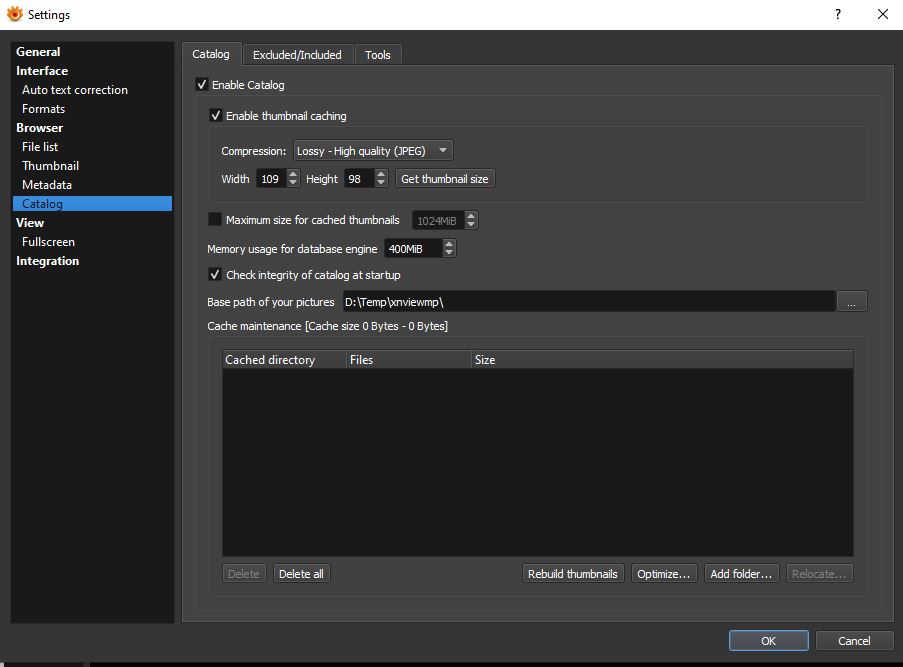Open the Tools tab

(x=378, y=55)
